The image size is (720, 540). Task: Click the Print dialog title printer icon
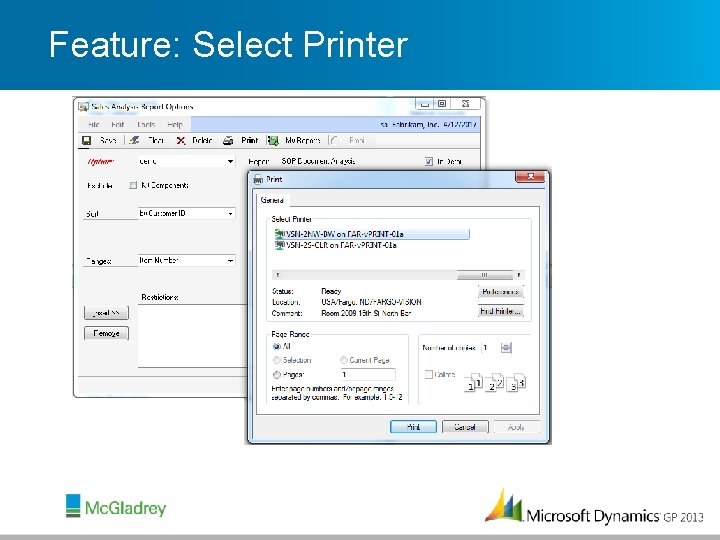click(x=258, y=180)
